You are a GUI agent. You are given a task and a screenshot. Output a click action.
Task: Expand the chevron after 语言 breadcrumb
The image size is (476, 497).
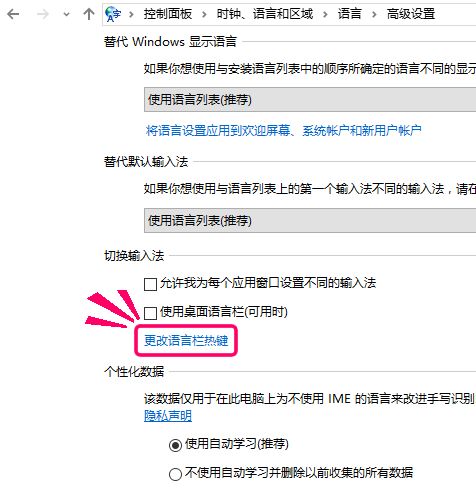click(x=374, y=15)
